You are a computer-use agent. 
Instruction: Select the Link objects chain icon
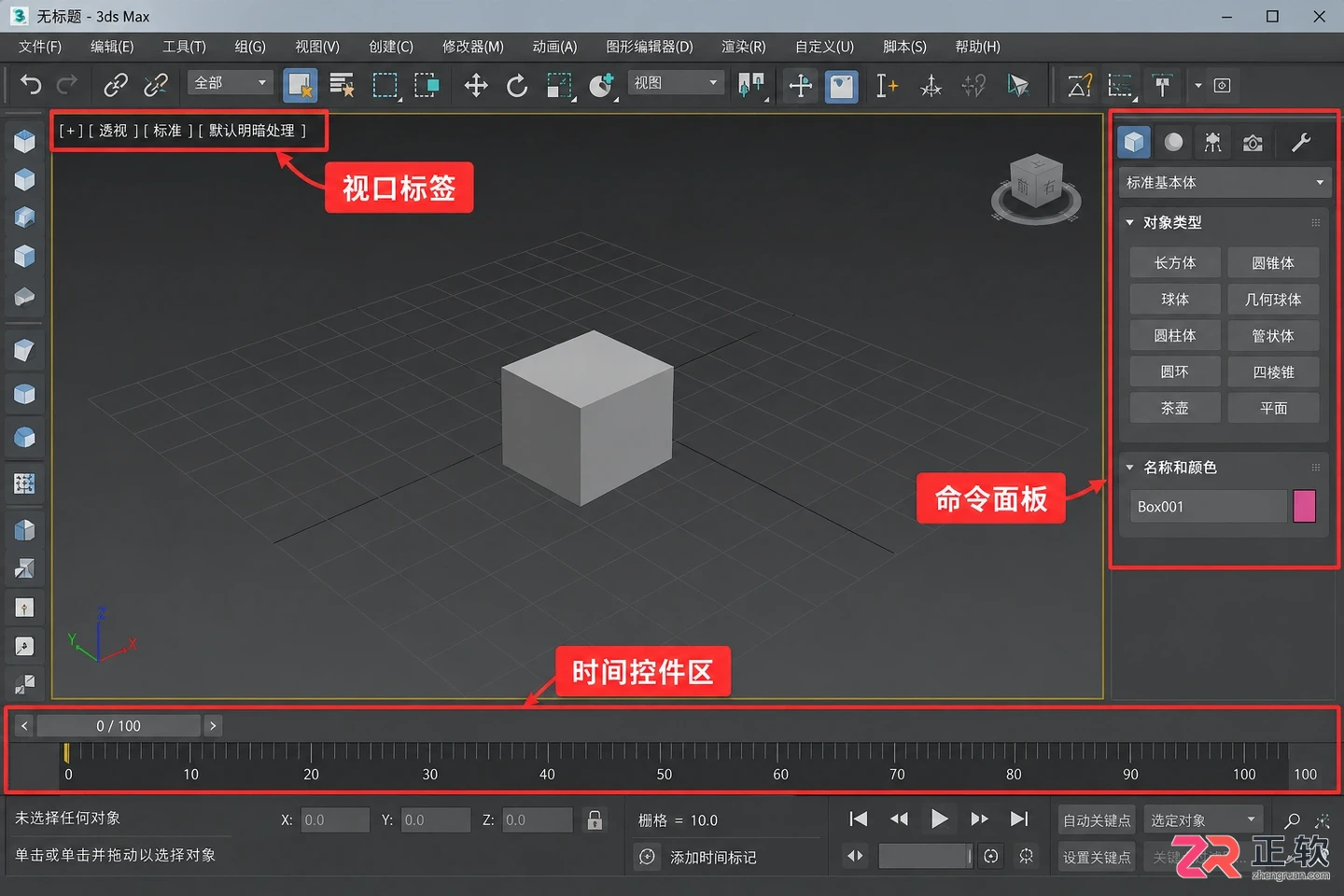point(116,85)
